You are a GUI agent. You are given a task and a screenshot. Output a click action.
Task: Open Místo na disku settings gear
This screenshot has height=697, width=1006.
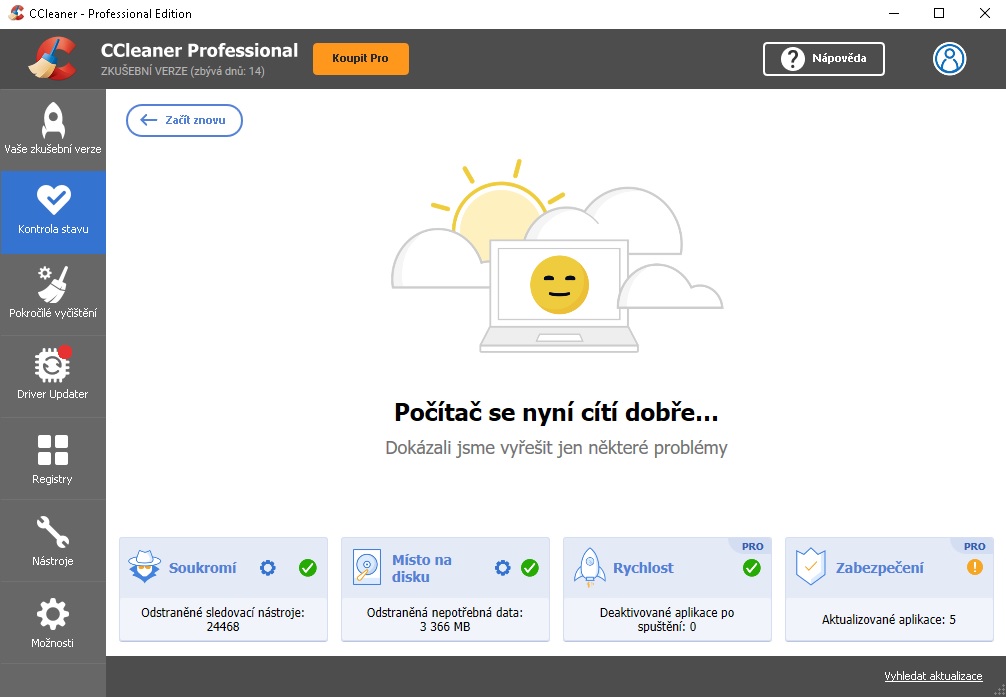(x=502, y=567)
